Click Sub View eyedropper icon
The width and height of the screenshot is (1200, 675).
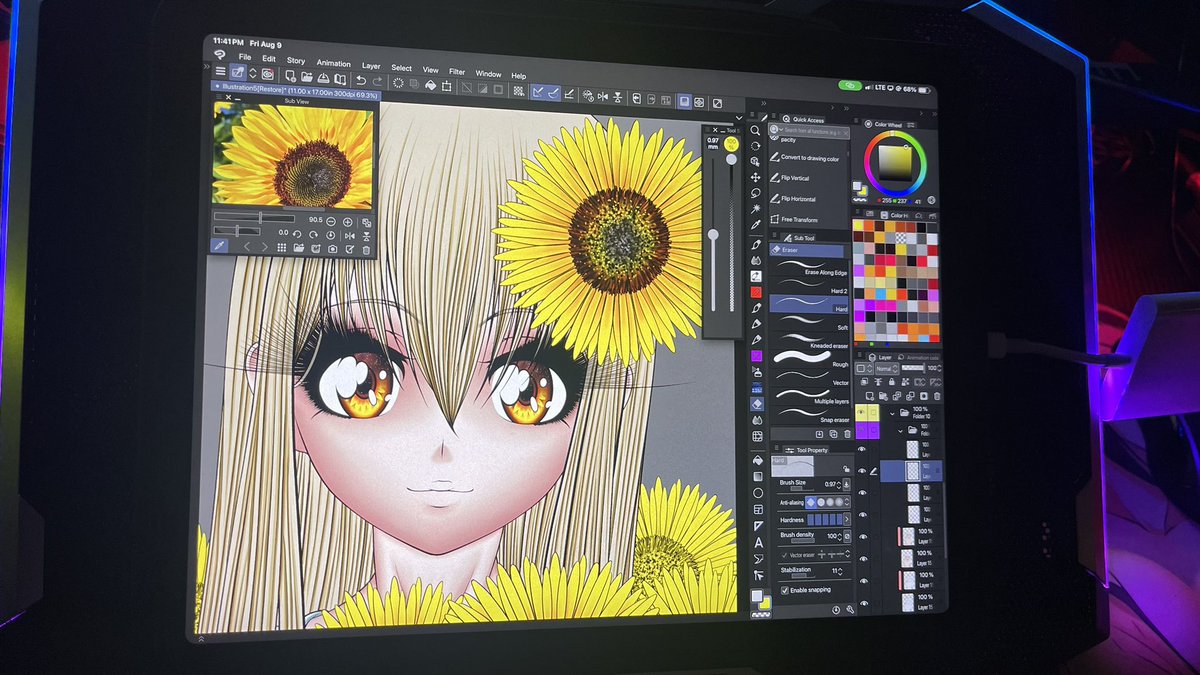[x=220, y=246]
